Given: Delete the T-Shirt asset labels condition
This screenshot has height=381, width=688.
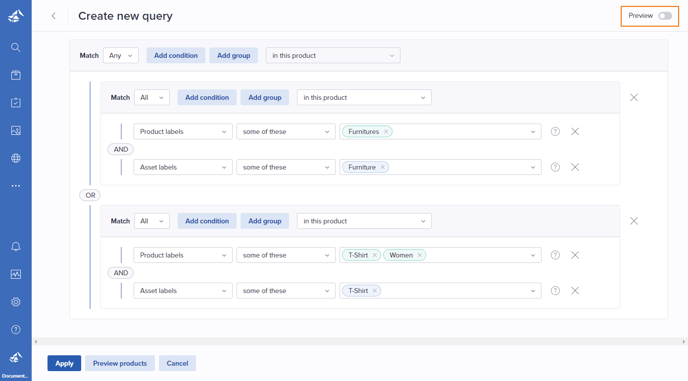Looking at the screenshot, I should [x=575, y=291].
